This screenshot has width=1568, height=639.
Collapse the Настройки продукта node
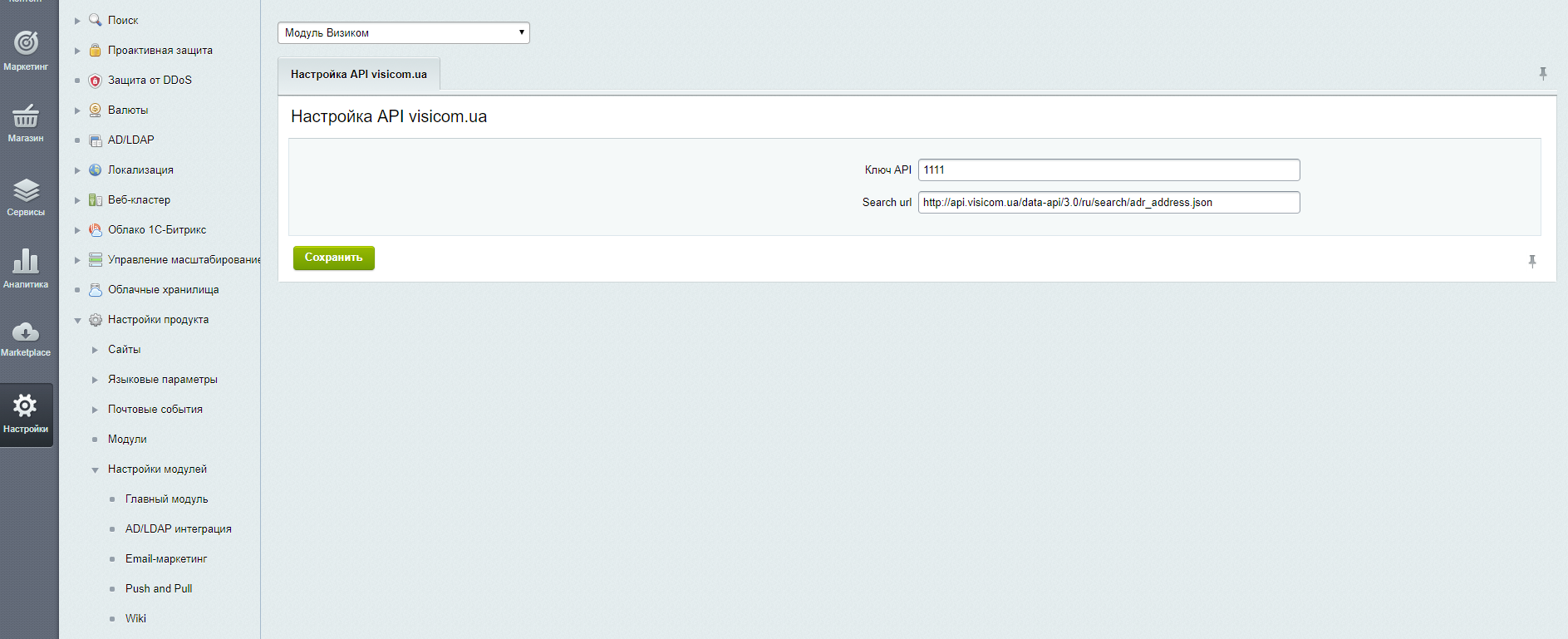pyautogui.click(x=77, y=320)
